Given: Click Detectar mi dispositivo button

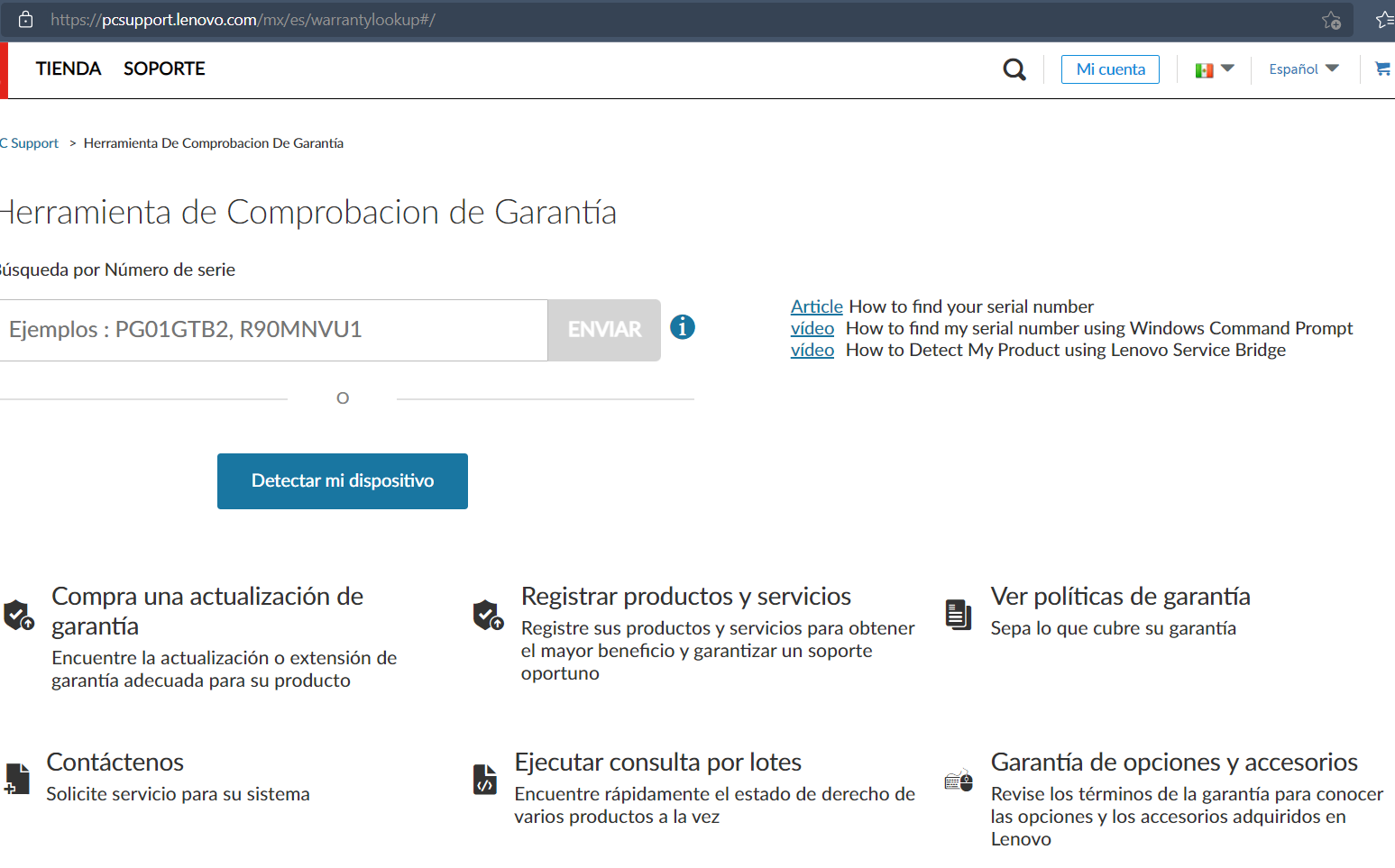Looking at the screenshot, I should point(343,481).
